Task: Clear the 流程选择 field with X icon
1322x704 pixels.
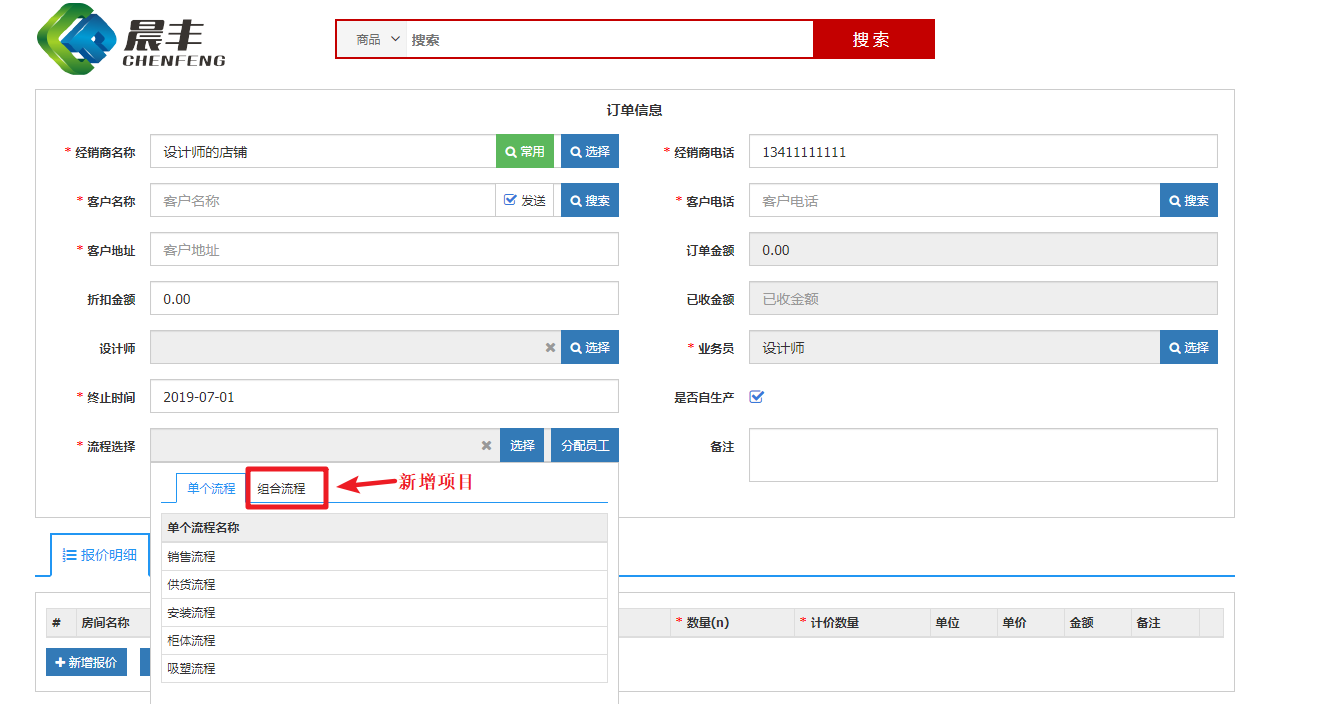Action: click(x=487, y=446)
